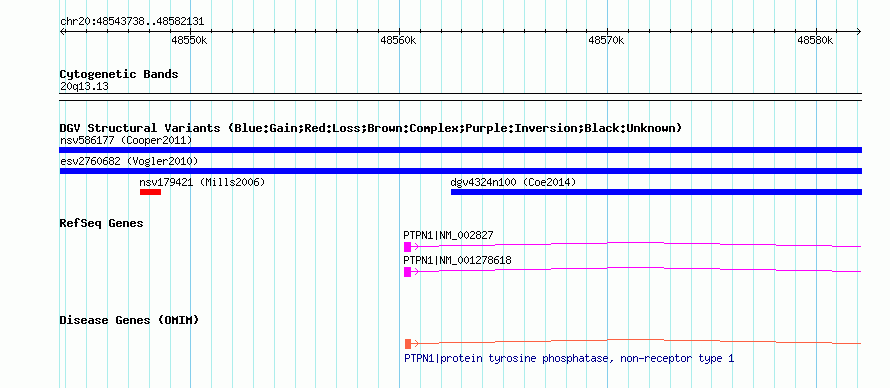This screenshot has width=890, height=388.
Task: Click the Disease Genes (OMIM) track title
Action: [x=129, y=320]
